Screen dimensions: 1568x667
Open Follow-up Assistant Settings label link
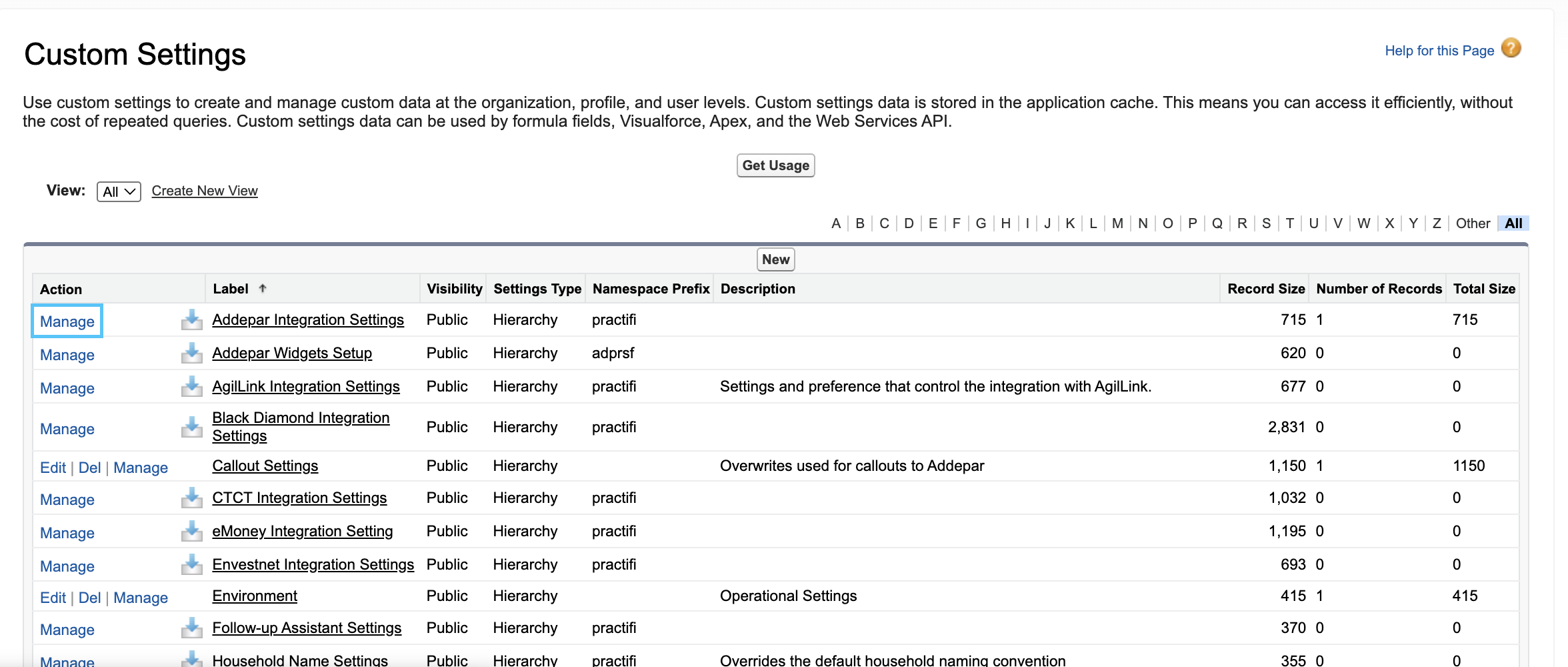(307, 628)
